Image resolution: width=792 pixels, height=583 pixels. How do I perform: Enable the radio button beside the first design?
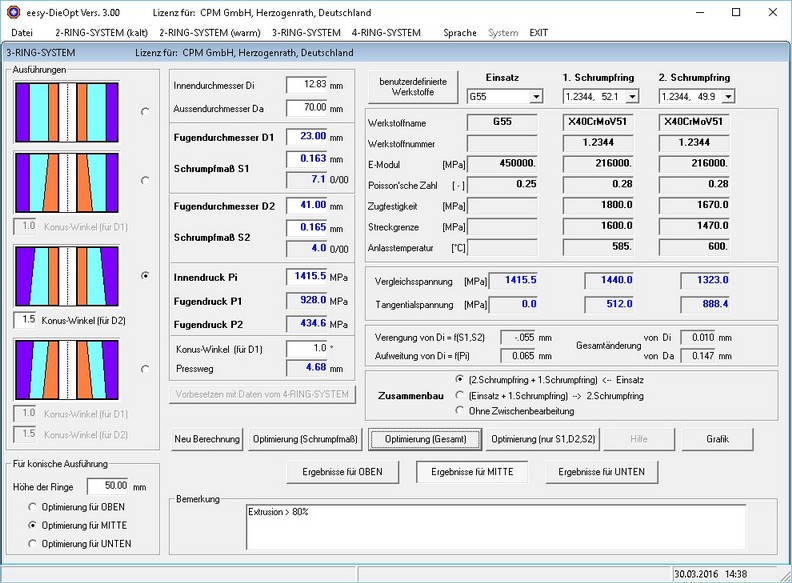tap(146, 111)
